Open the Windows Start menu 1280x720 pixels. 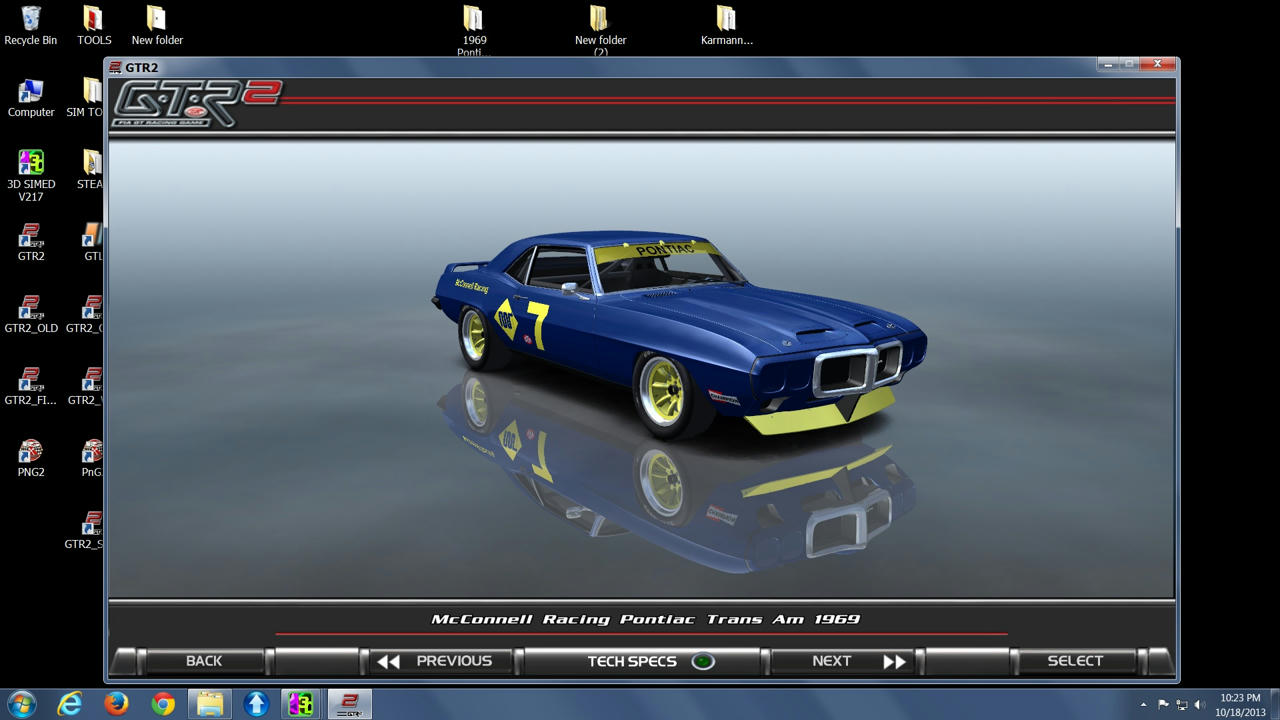point(21,704)
